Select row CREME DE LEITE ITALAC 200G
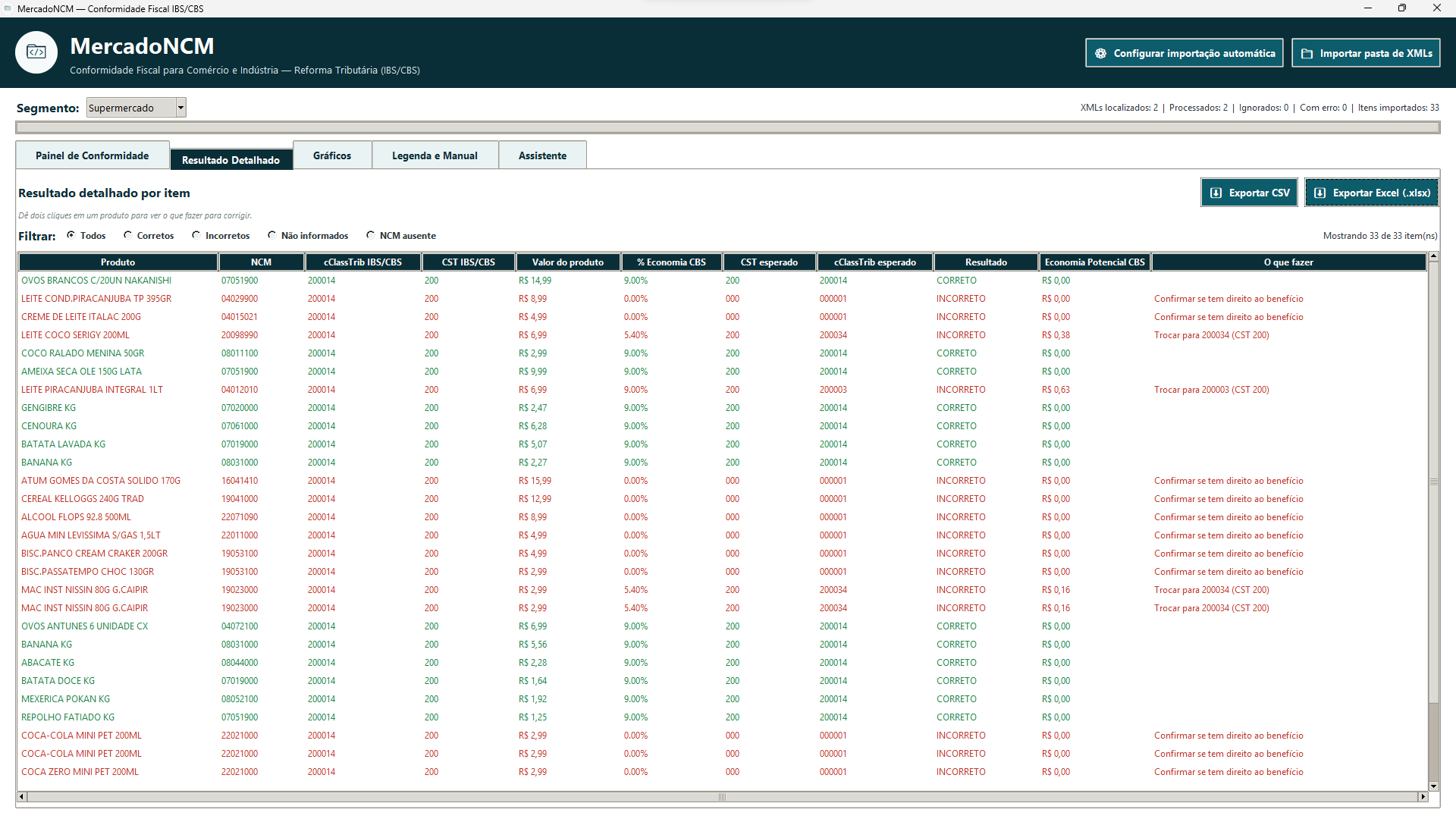The image size is (1456, 819). coord(723,317)
